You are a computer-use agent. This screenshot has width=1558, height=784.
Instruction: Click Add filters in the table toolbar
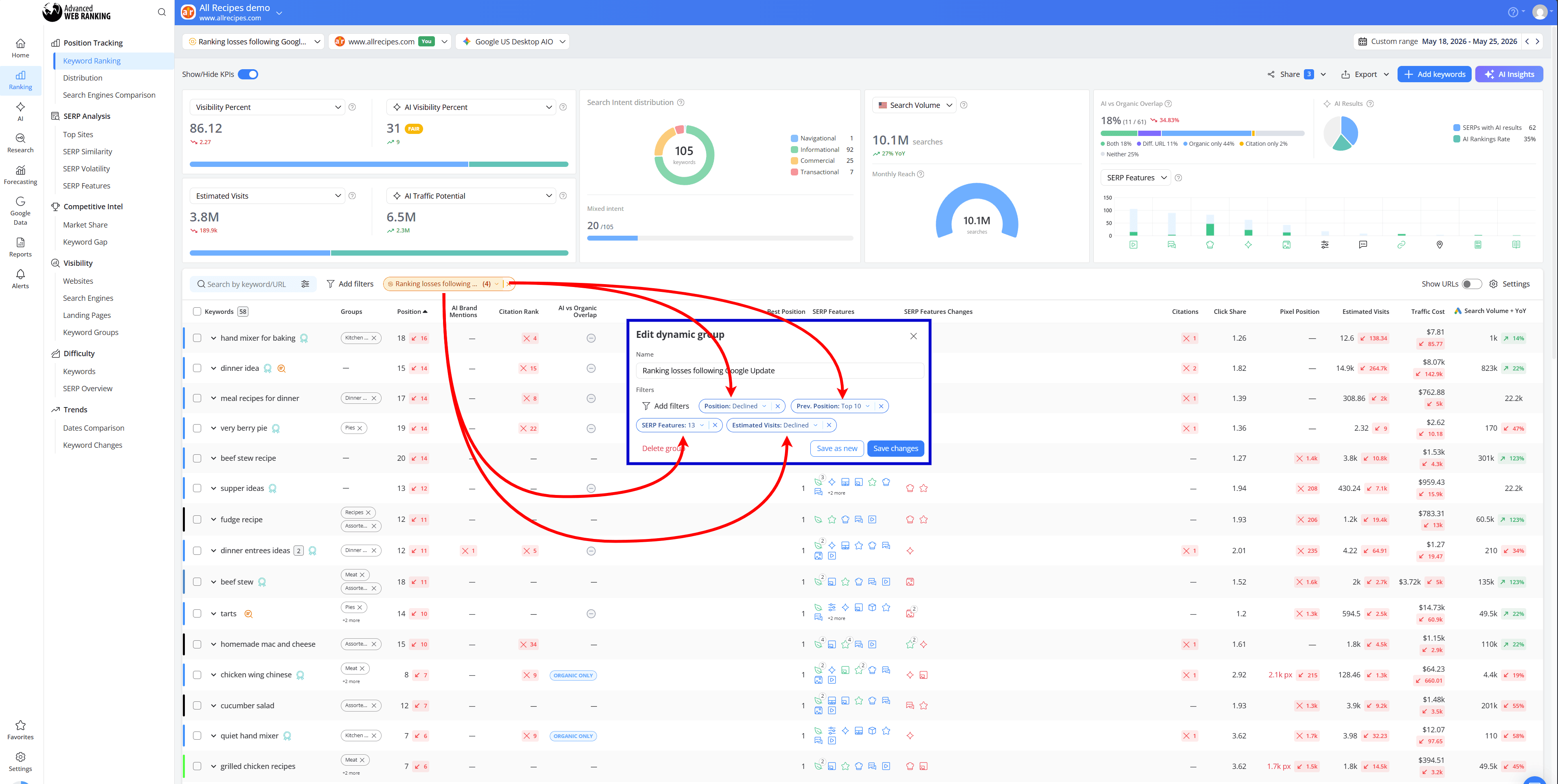tap(349, 284)
